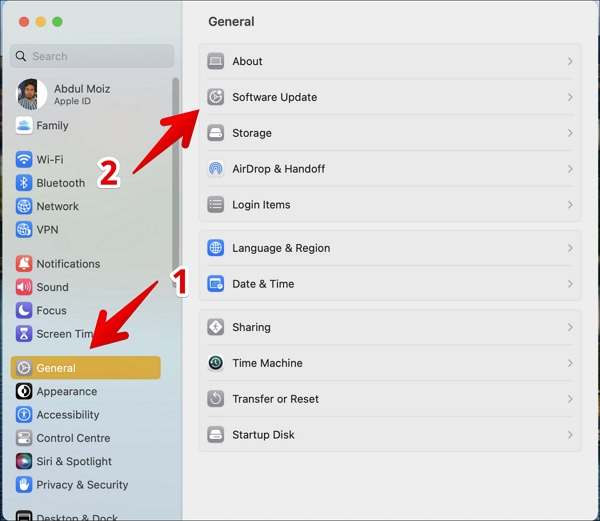This screenshot has height=521, width=600.
Task: Open Date & Time via its chevron
Action: click(570, 284)
